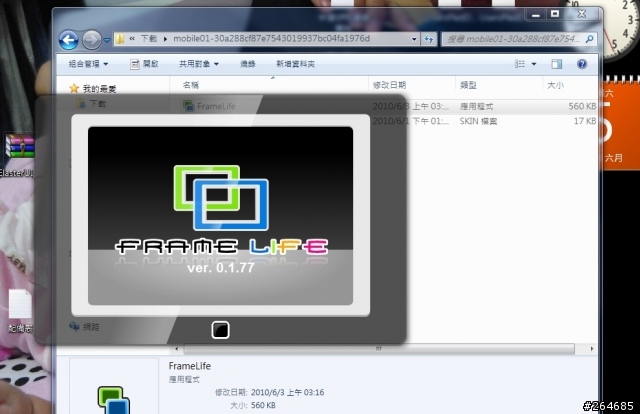This screenshot has height=414, width=640.
Task: Click the 燒錄 toolbar button
Action: 247,64
